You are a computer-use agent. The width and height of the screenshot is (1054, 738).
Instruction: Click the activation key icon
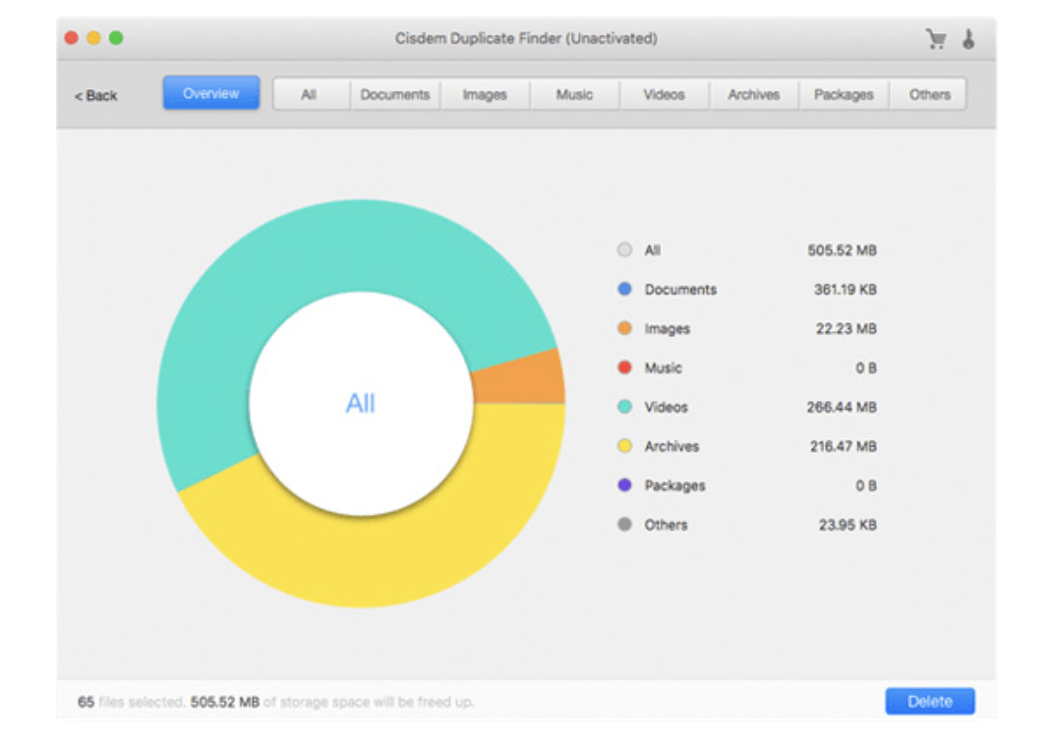[x=968, y=39]
